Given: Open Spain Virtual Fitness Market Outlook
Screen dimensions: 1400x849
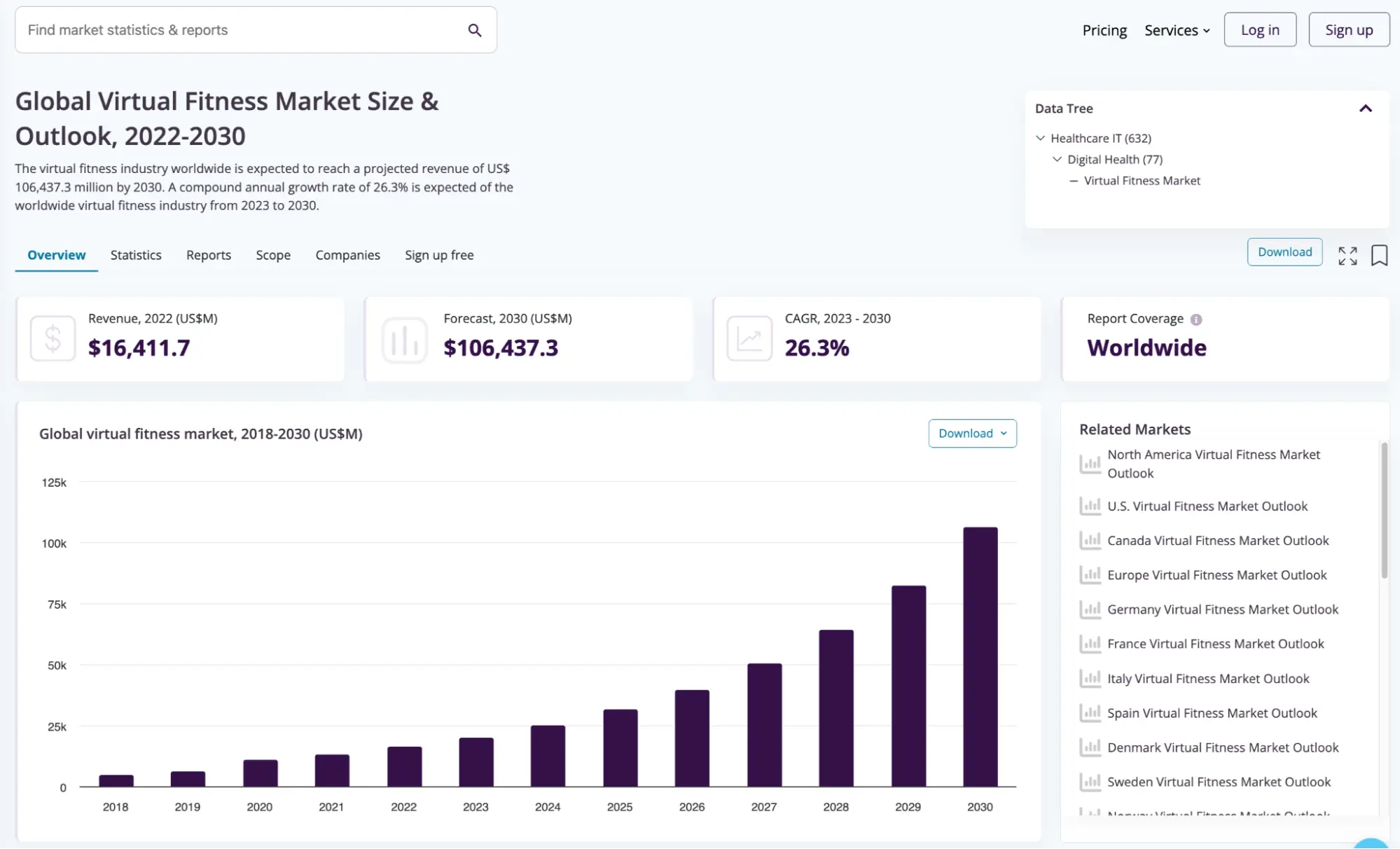Looking at the screenshot, I should pos(1212,713).
